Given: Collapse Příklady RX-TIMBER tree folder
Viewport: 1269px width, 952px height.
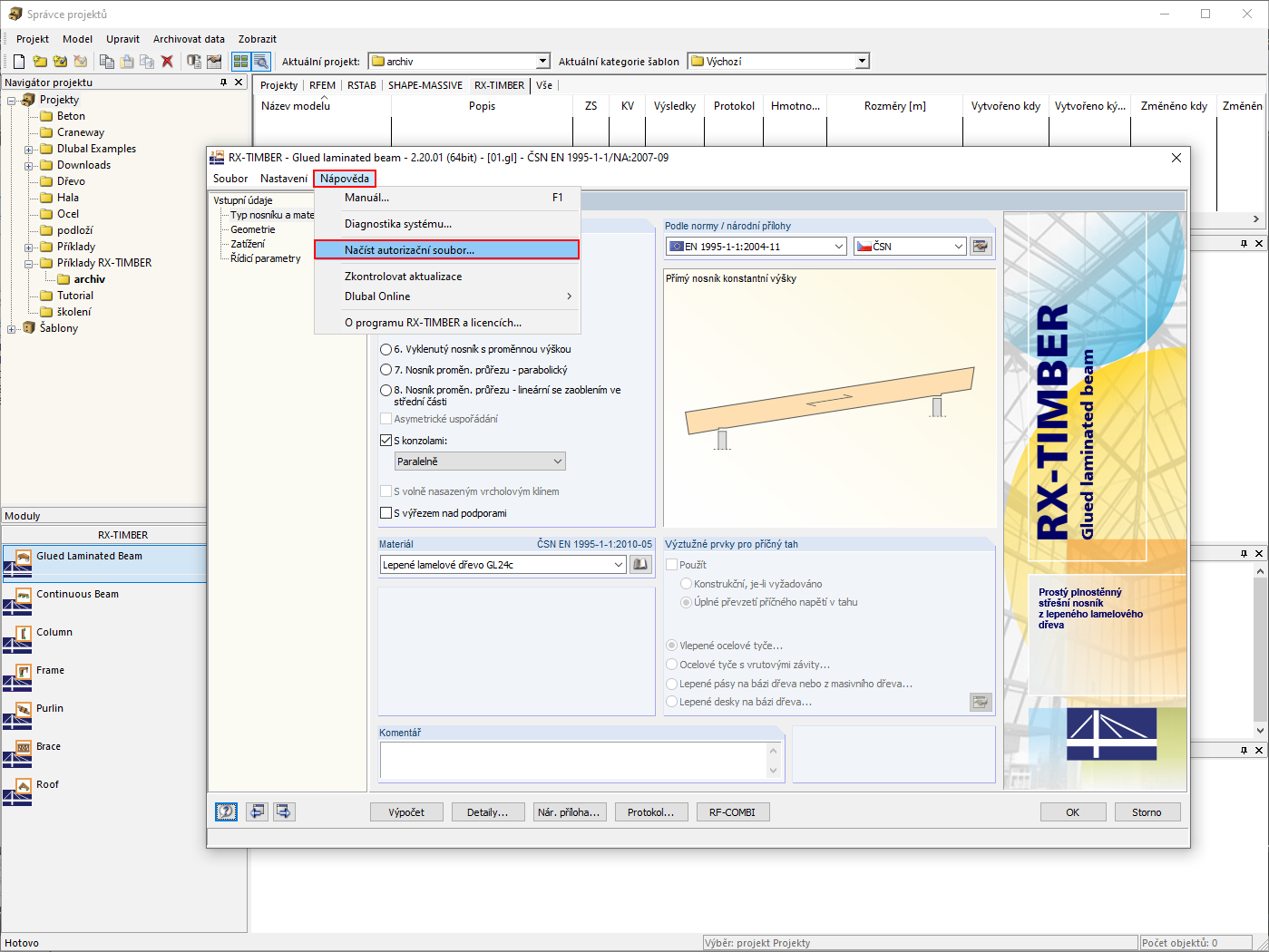Looking at the screenshot, I should point(29,264).
